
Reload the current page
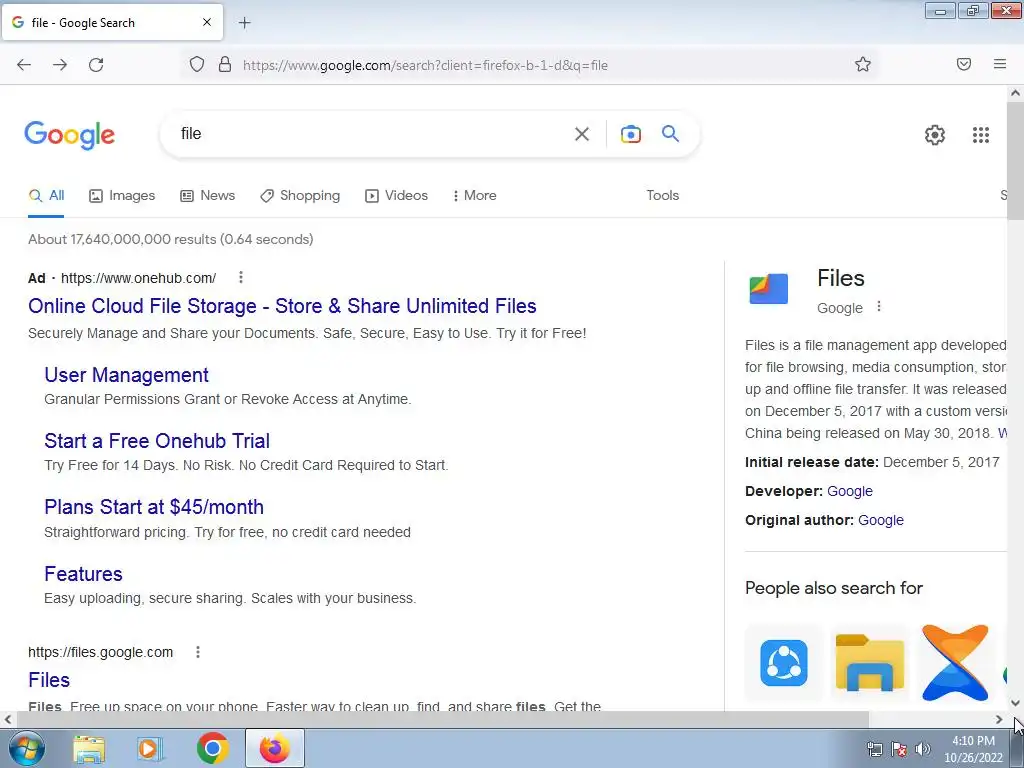(96, 65)
